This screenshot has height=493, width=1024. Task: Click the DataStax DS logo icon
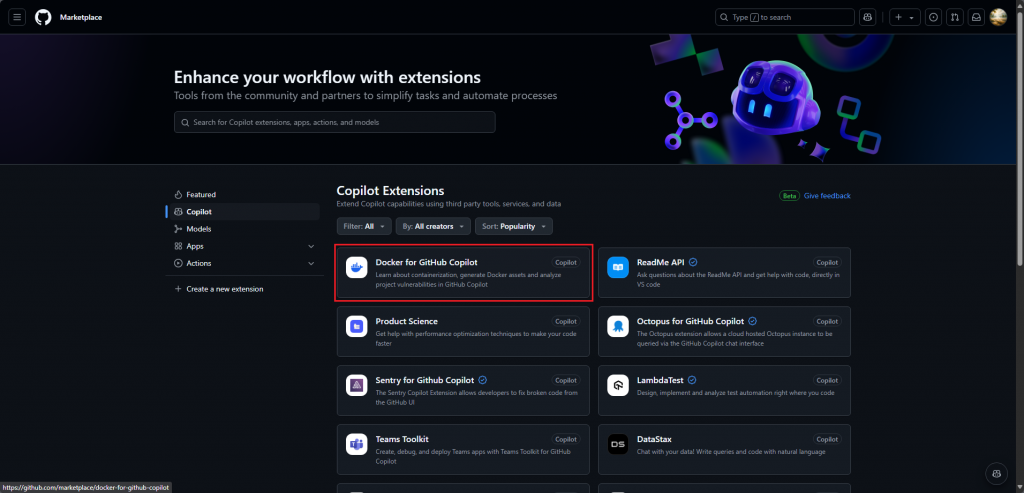pos(618,444)
